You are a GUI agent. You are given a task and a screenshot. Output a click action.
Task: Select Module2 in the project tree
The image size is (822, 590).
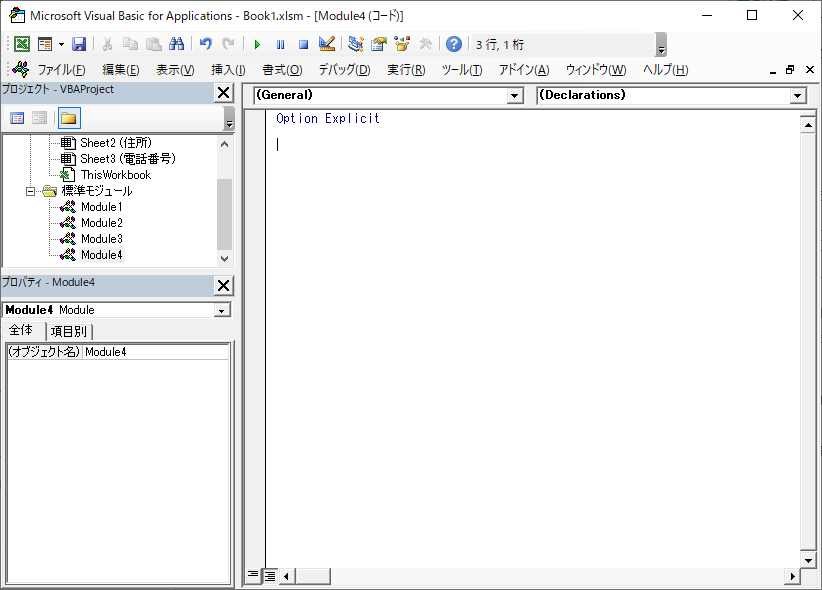click(x=102, y=223)
